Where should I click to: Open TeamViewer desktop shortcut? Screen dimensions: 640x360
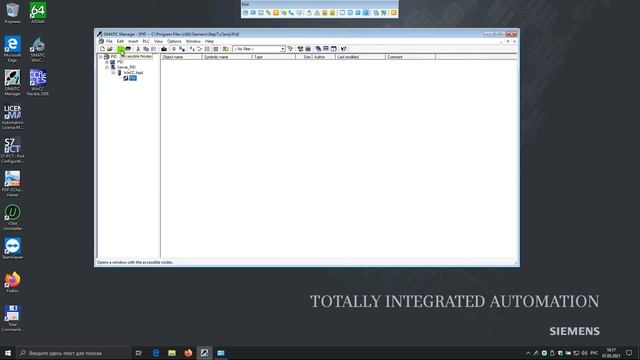[x=12, y=249]
